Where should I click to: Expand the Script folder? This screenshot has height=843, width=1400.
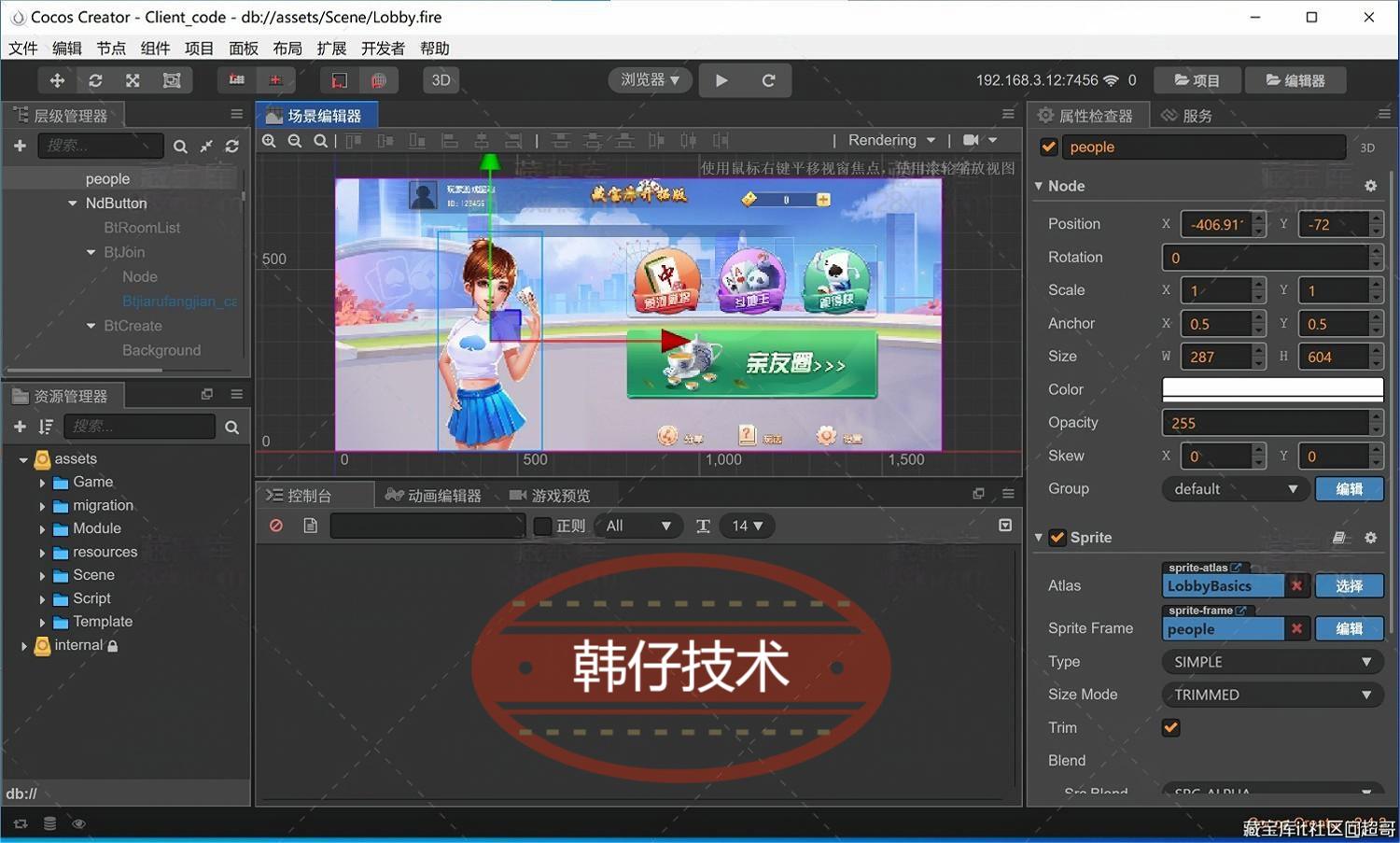click(x=42, y=598)
